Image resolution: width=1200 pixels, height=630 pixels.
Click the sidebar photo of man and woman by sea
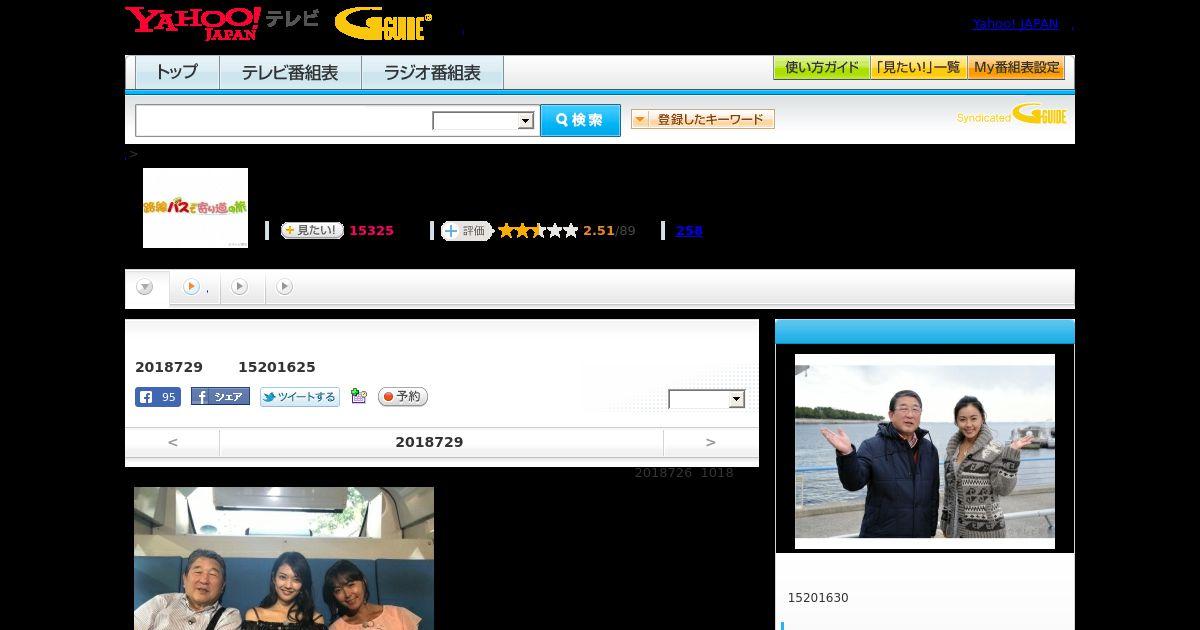[925, 451]
